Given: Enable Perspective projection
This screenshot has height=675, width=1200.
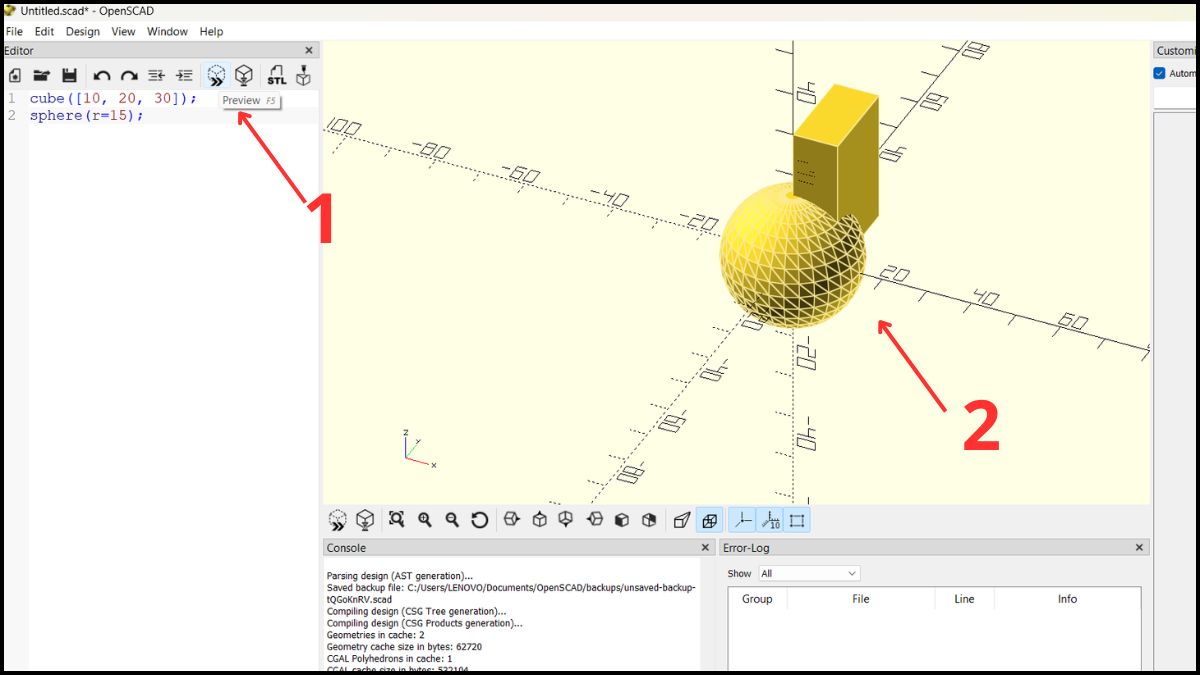Looking at the screenshot, I should click(x=682, y=520).
